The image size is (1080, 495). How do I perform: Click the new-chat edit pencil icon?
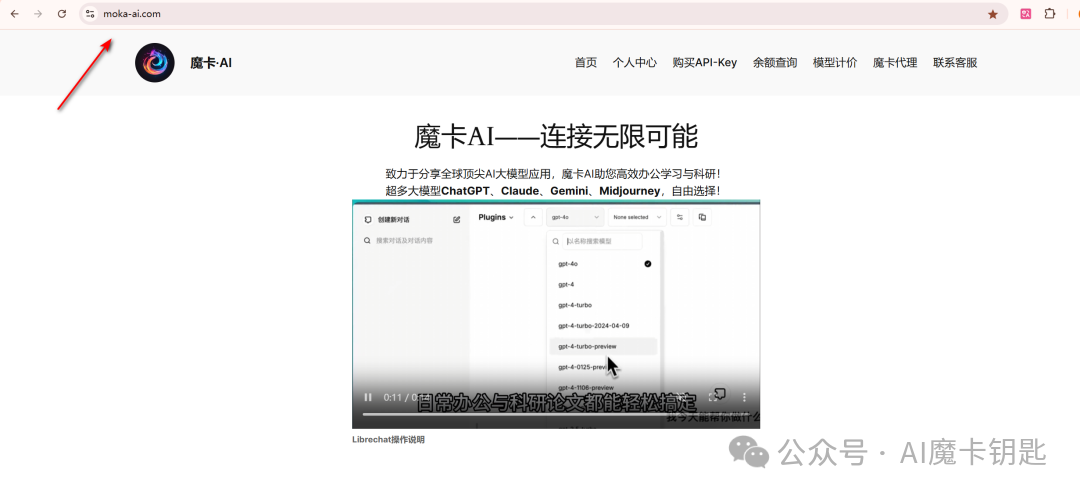click(x=457, y=220)
